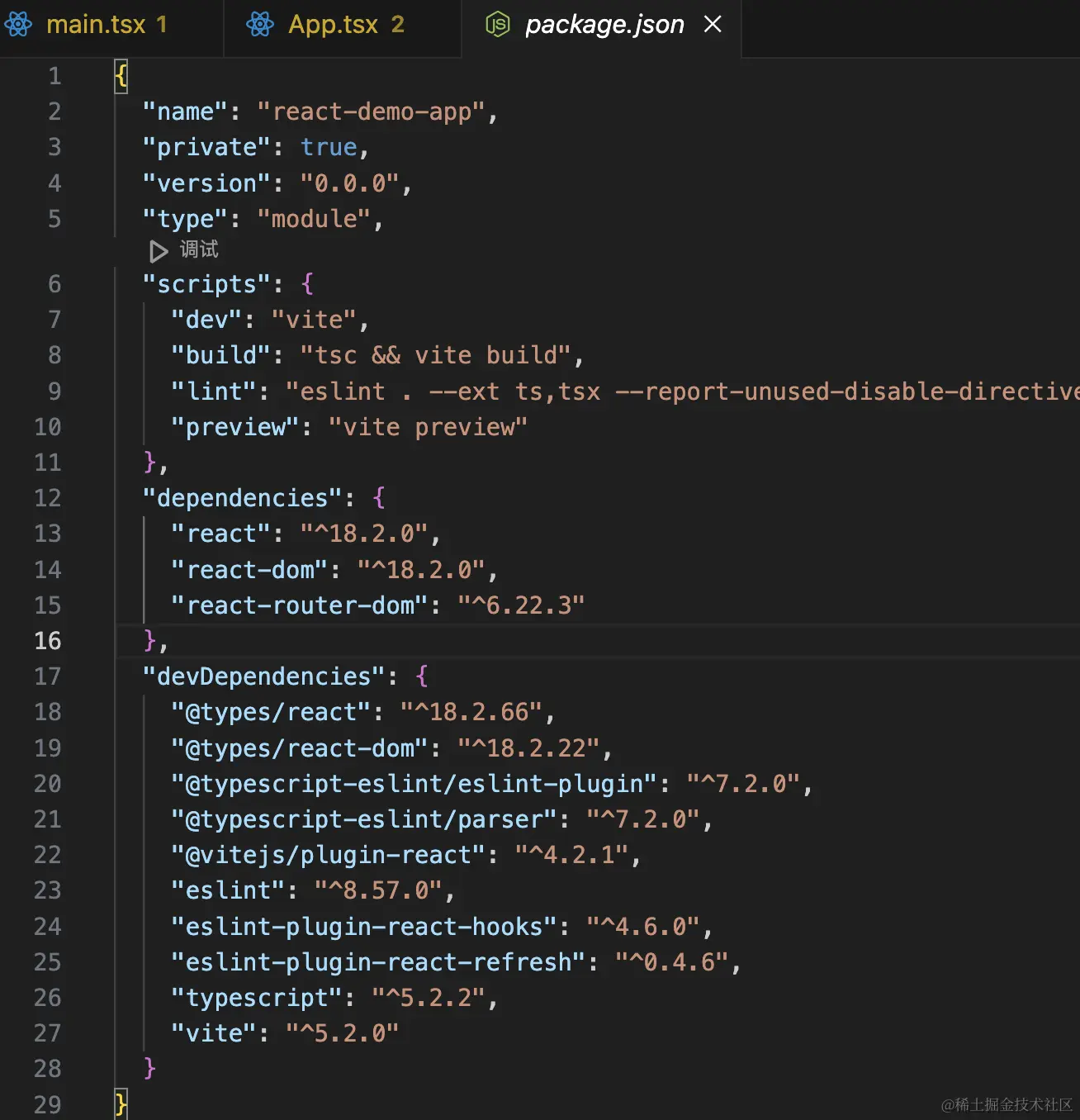Click the "^0.4.6" version value

tap(672, 962)
